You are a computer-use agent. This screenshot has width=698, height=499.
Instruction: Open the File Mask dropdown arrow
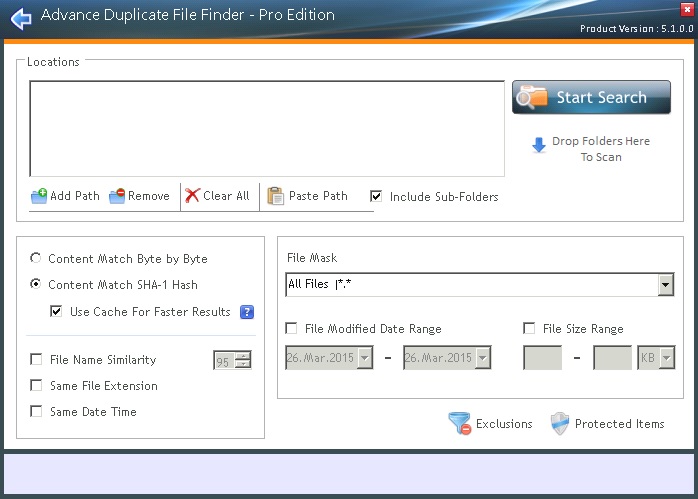(666, 284)
